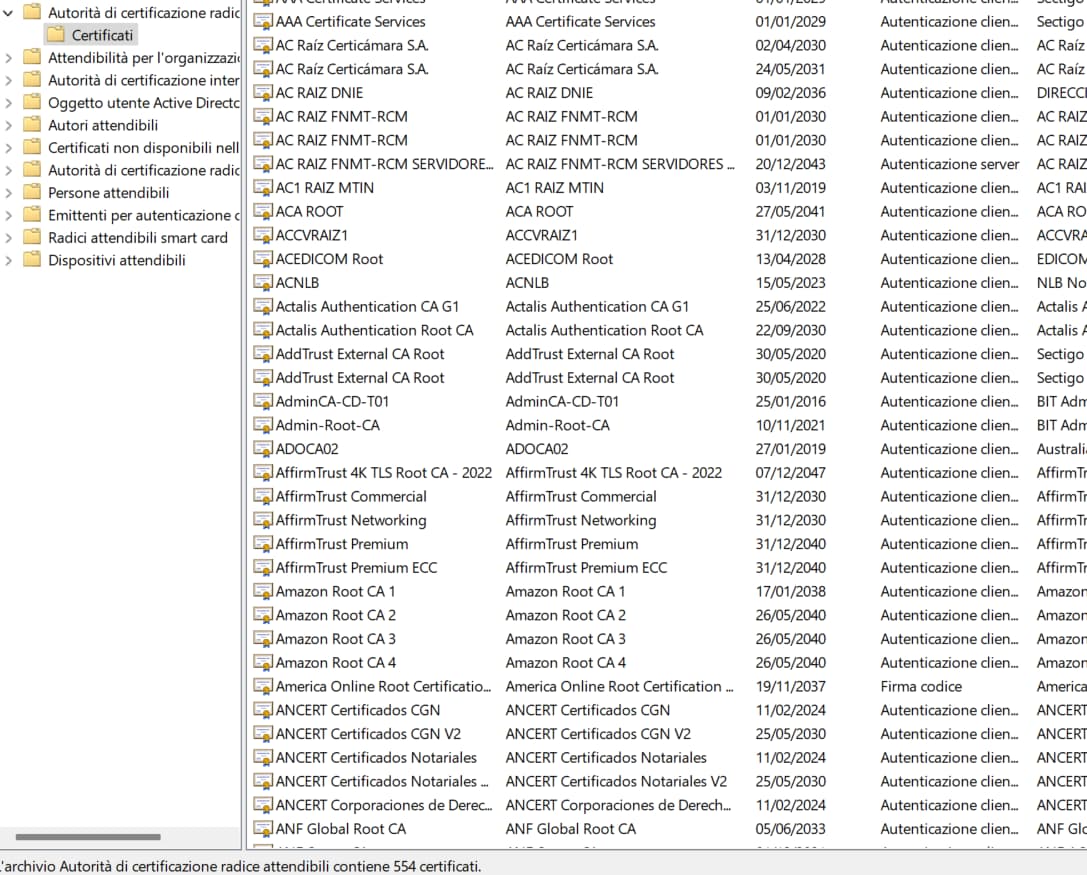The height and width of the screenshot is (875, 1087).
Task: Expand the Persone attendibili node
Action: 8,192
